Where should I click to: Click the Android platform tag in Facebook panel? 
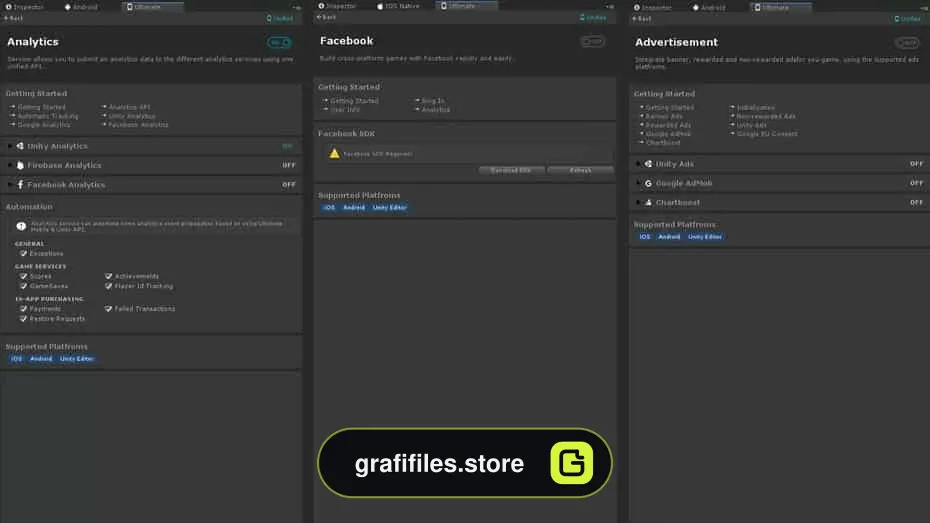(354, 208)
